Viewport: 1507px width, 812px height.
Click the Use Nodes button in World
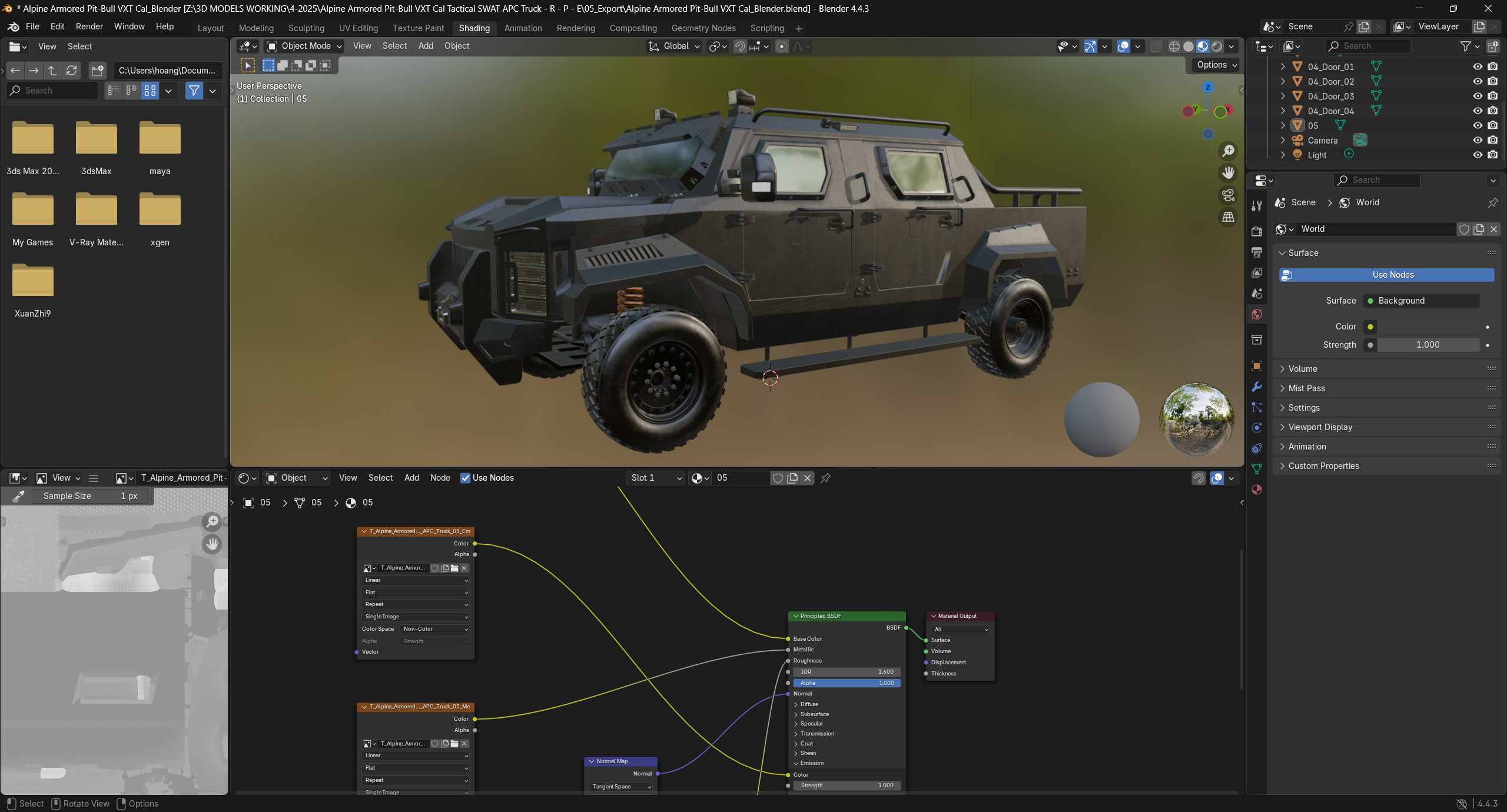[x=1386, y=275]
